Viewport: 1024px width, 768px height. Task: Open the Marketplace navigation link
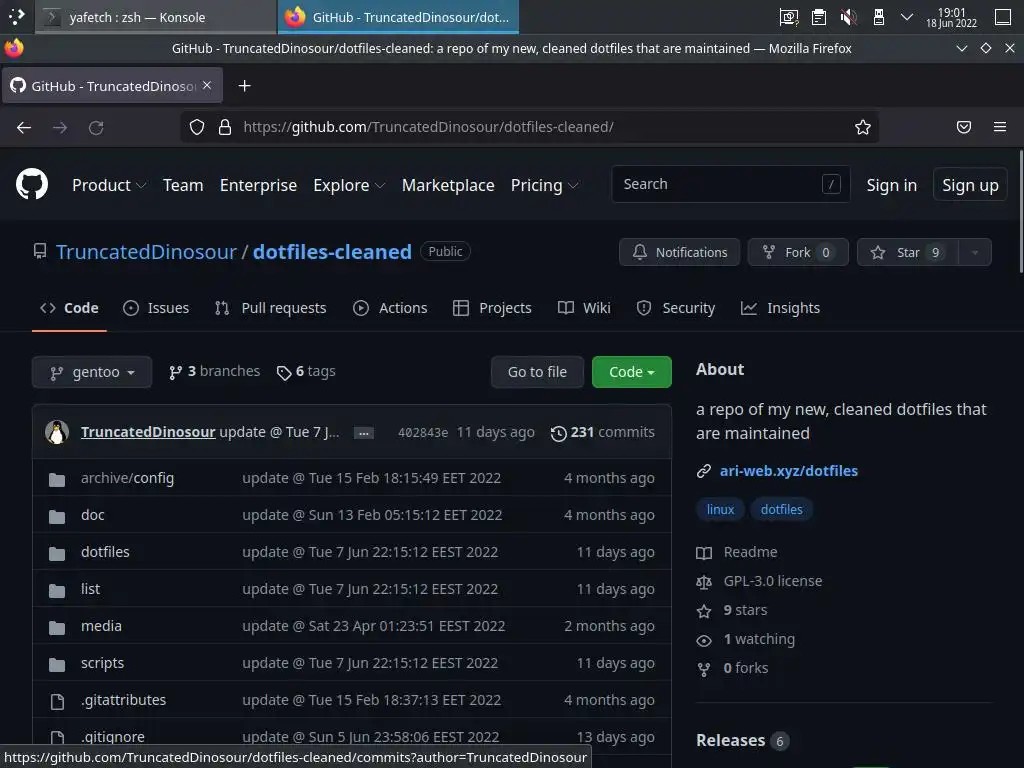pyautogui.click(x=448, y=185)
